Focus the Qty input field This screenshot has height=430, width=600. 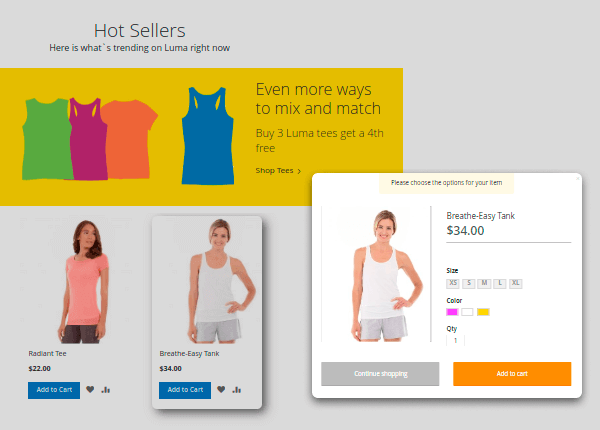pos(455,340)
